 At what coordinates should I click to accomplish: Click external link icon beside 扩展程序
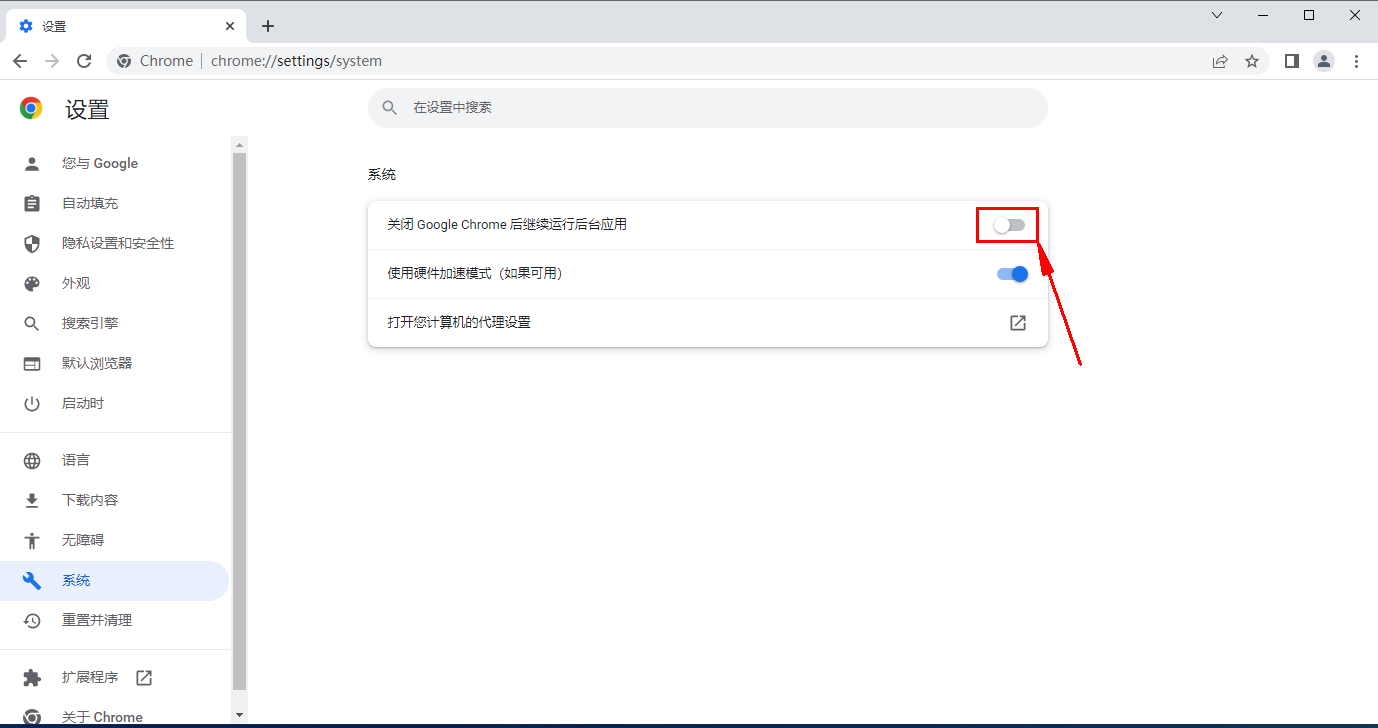(x=144, y=677)
